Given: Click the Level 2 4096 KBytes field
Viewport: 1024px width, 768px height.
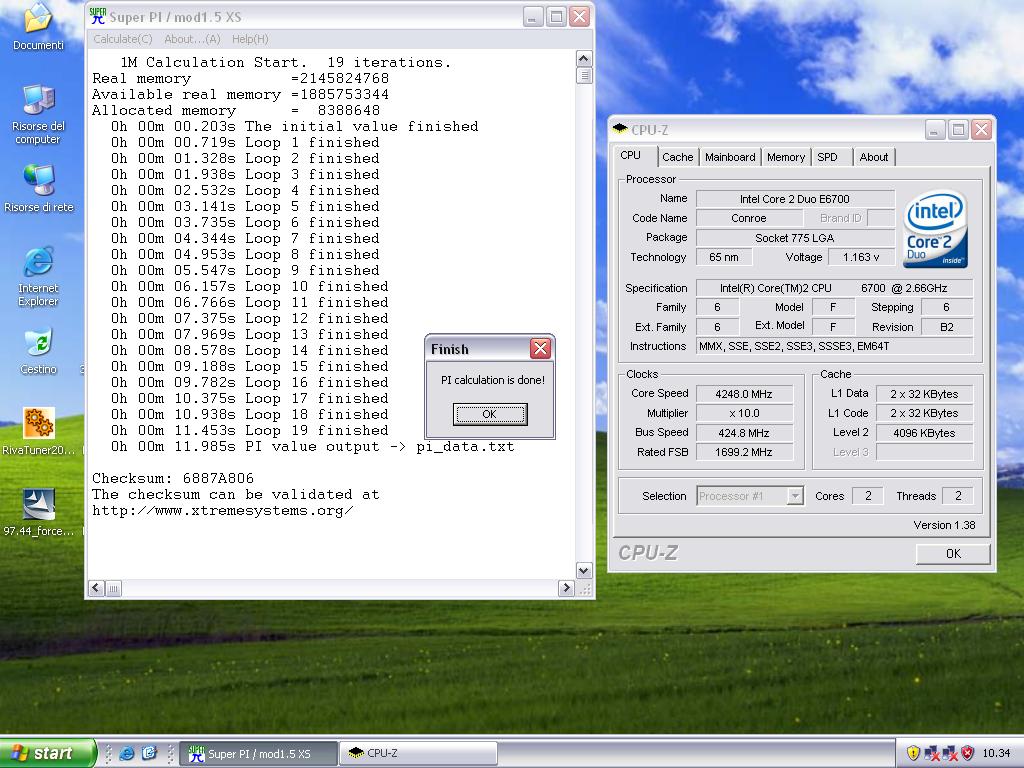Looking at the screenshot, I should (924, 432).
